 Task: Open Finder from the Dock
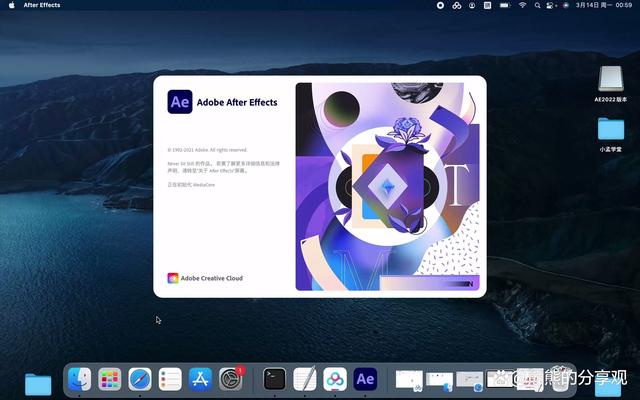pos(80,379)
